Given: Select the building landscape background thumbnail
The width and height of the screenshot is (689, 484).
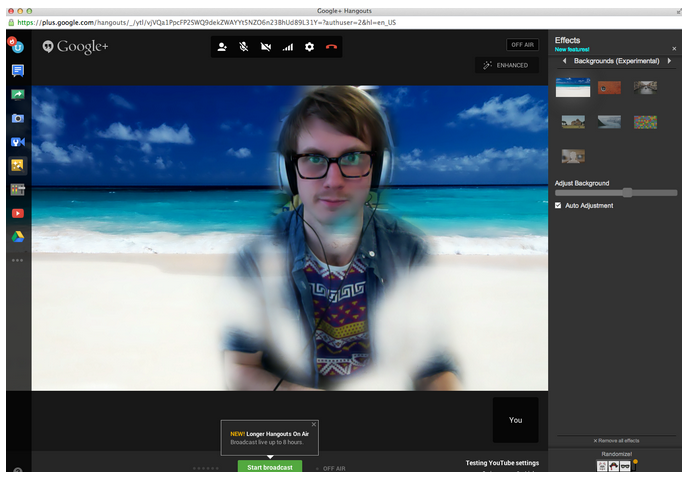Looking at the screenshot, I should [573, 122].
